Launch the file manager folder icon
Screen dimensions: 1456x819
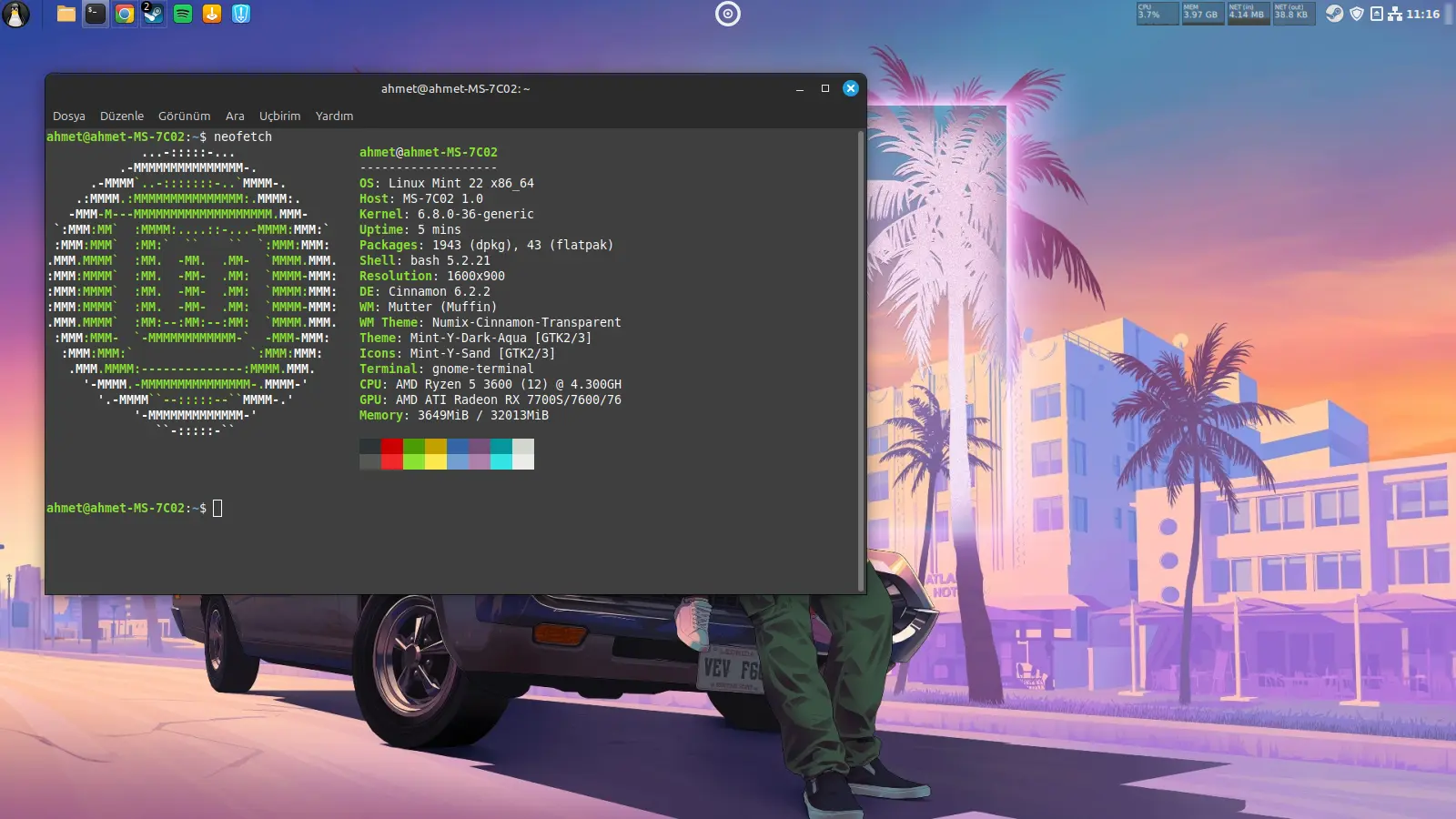click(66, 14)
